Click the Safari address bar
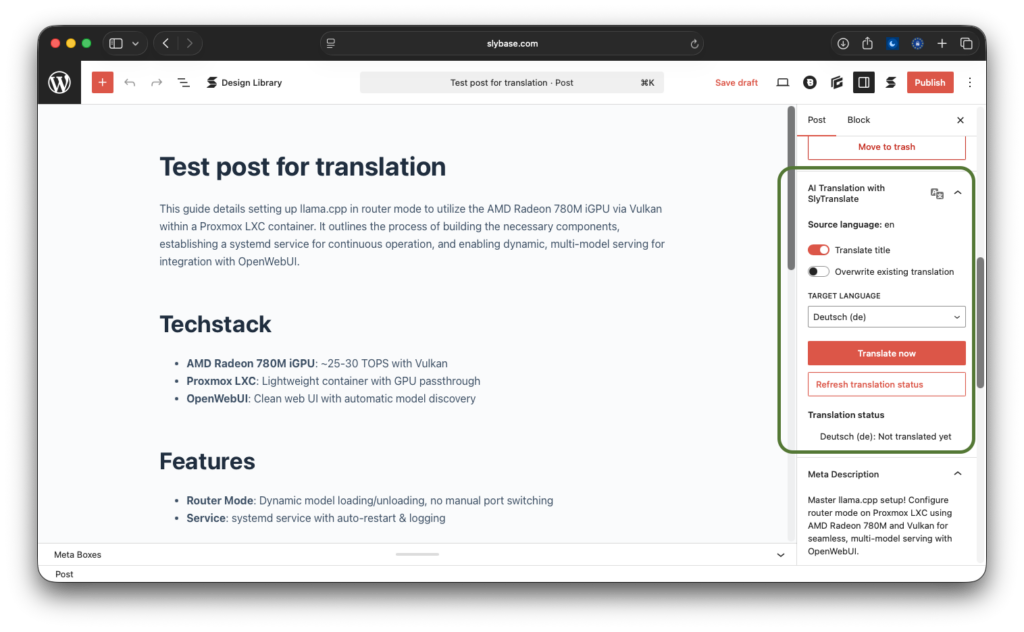 [512, 44]
